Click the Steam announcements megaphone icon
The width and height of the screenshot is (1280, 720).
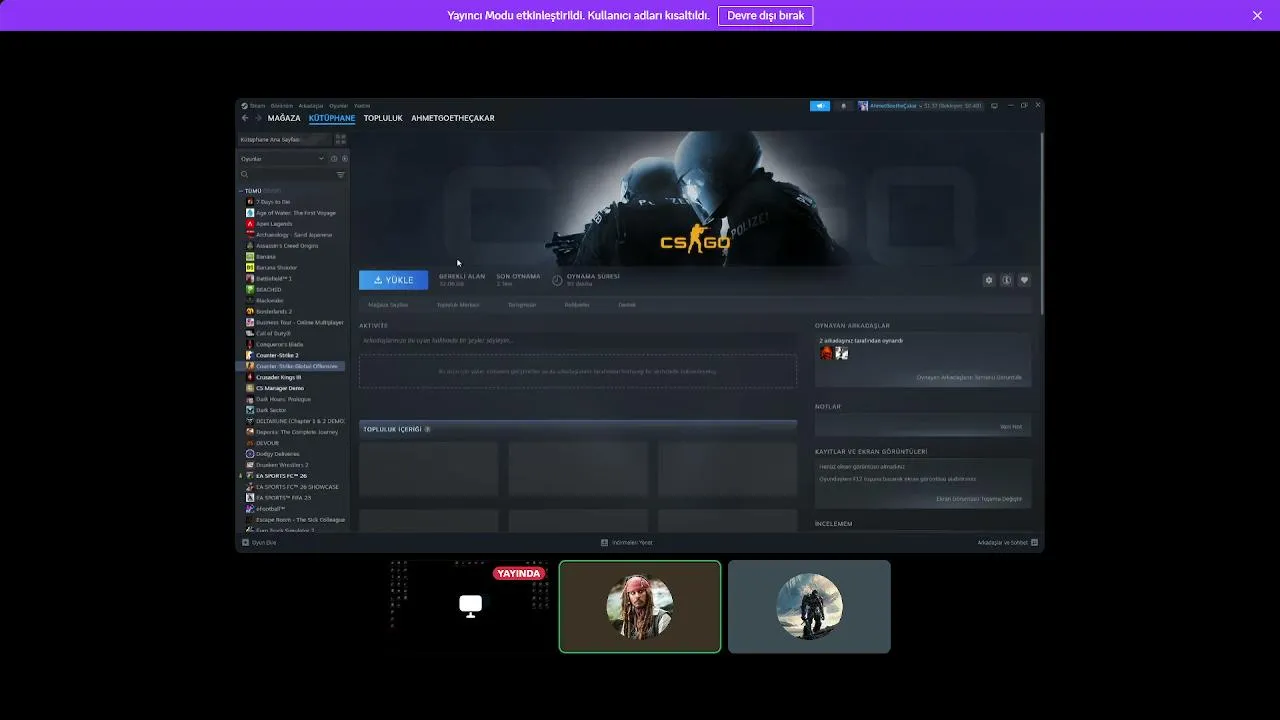(x=820, y=105)
